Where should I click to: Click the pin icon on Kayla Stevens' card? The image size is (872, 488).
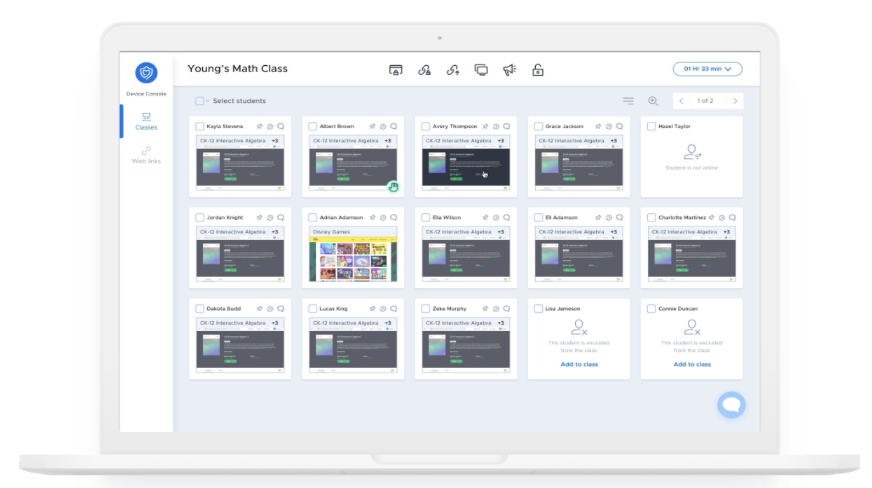pyautogui.click(x=259, y=126)
